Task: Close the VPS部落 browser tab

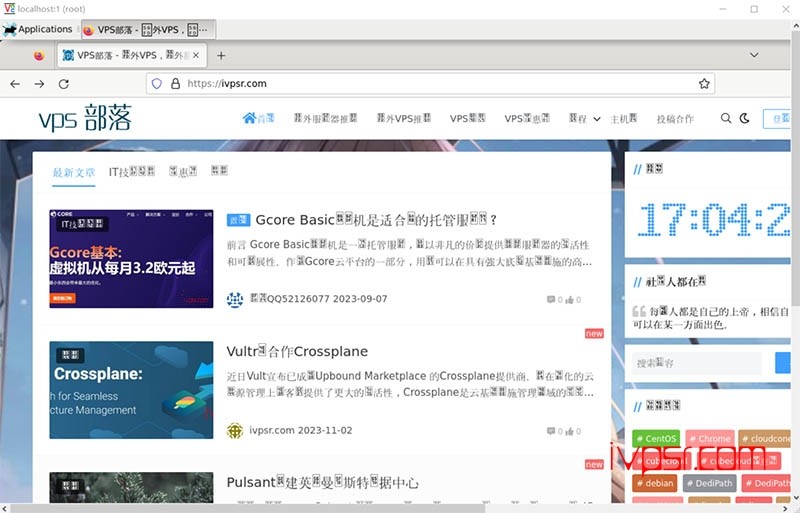Action: coord(196,55)
